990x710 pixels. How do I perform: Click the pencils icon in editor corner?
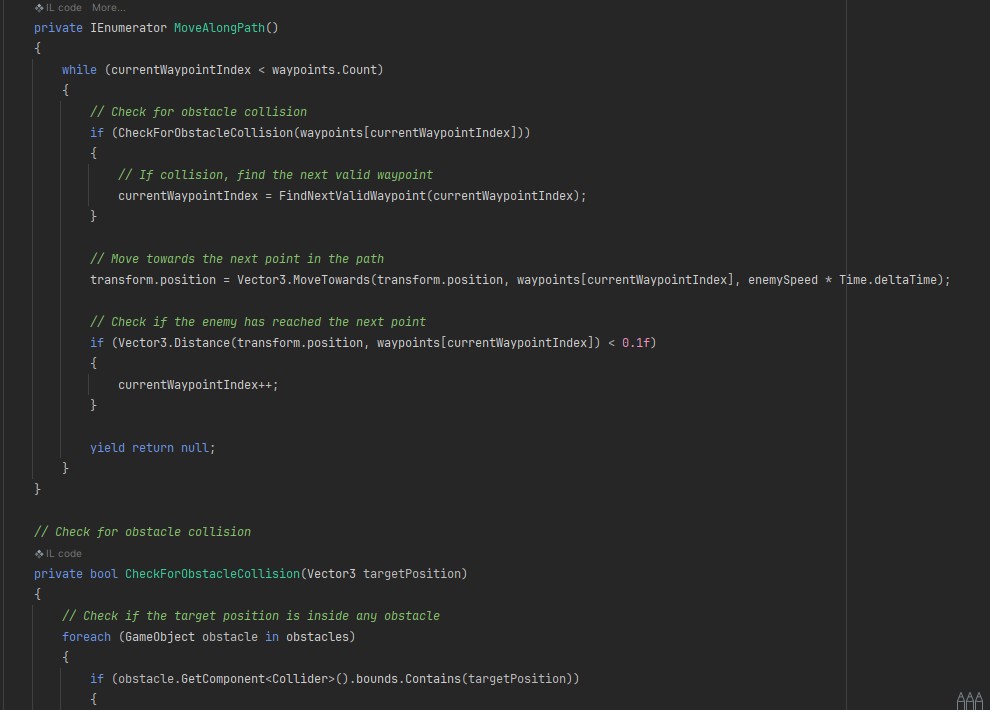970,701
